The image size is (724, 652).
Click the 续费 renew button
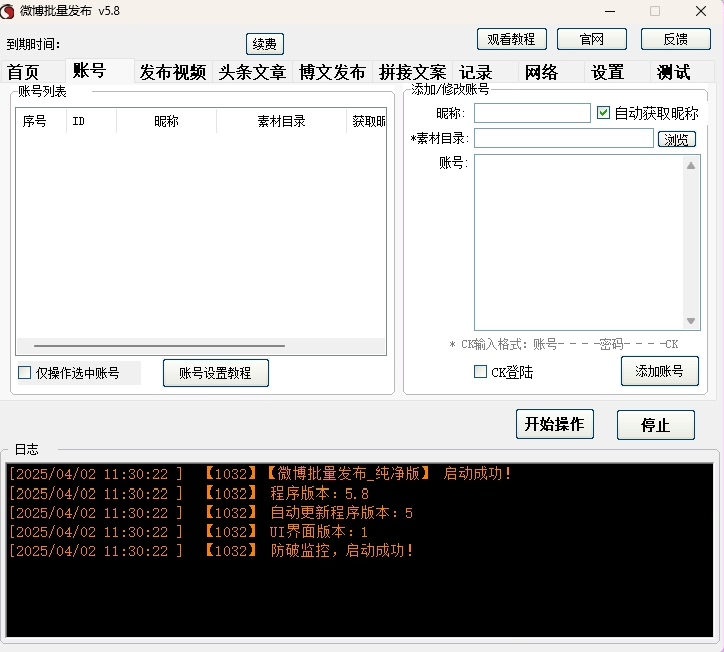(x=265, y=44)
